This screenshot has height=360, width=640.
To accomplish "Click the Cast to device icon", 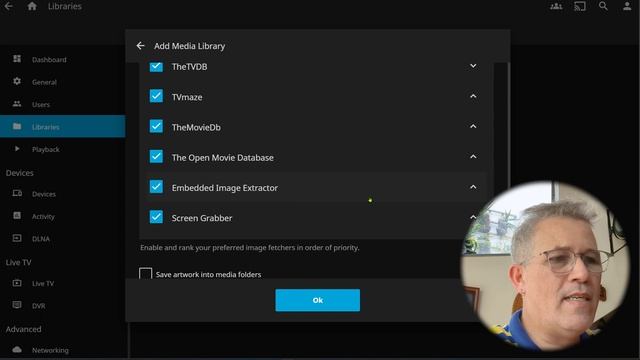I will [580, 6].
